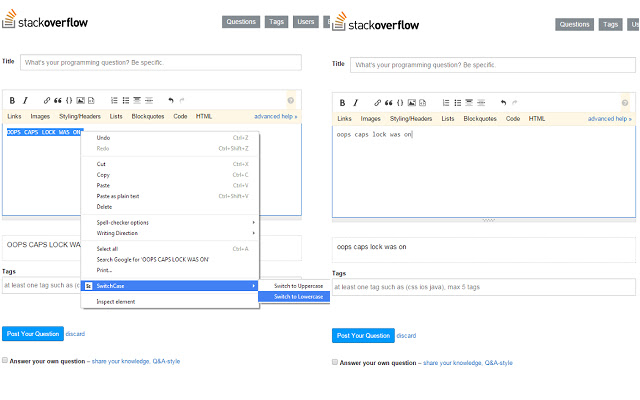Select 'Paste as plain text' from context menu
The height and width of the screenshot is (400, 640).
(118, 196)
